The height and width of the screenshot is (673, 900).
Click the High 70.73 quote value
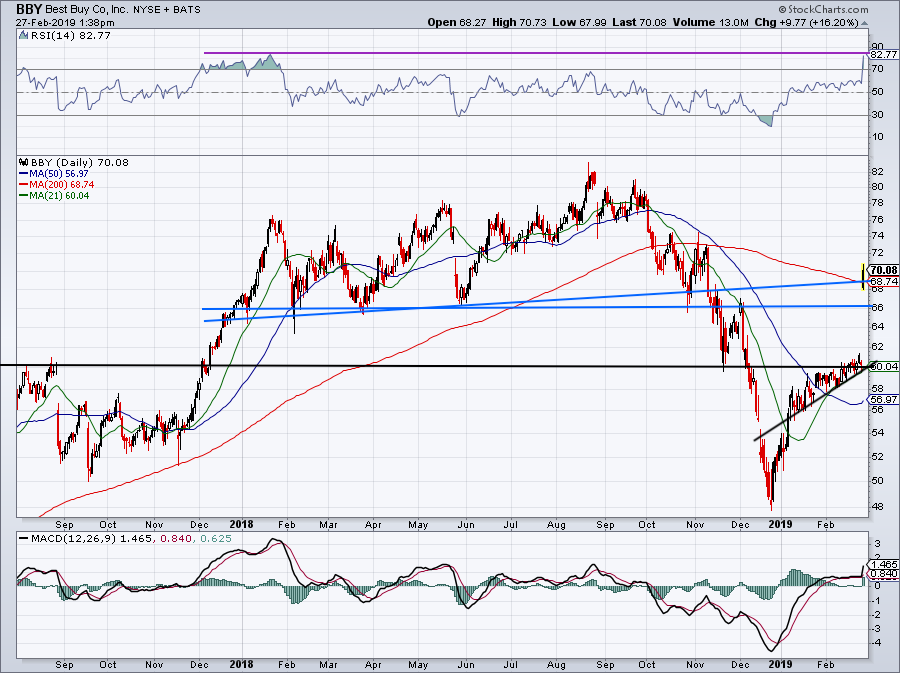[x=519, y=22]
